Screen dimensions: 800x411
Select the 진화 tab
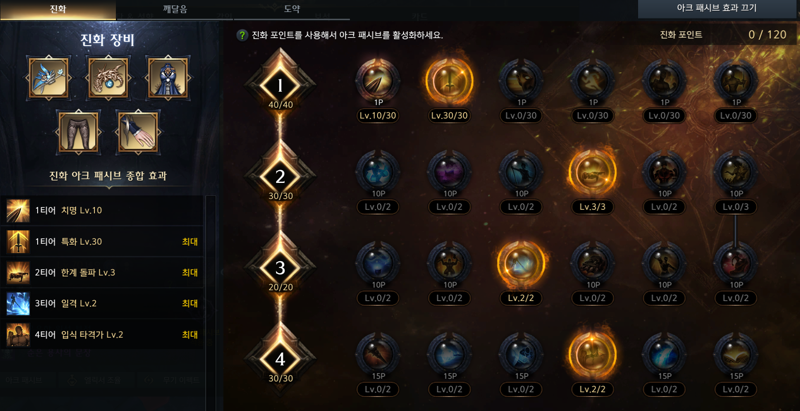click(x=58, y=9)
